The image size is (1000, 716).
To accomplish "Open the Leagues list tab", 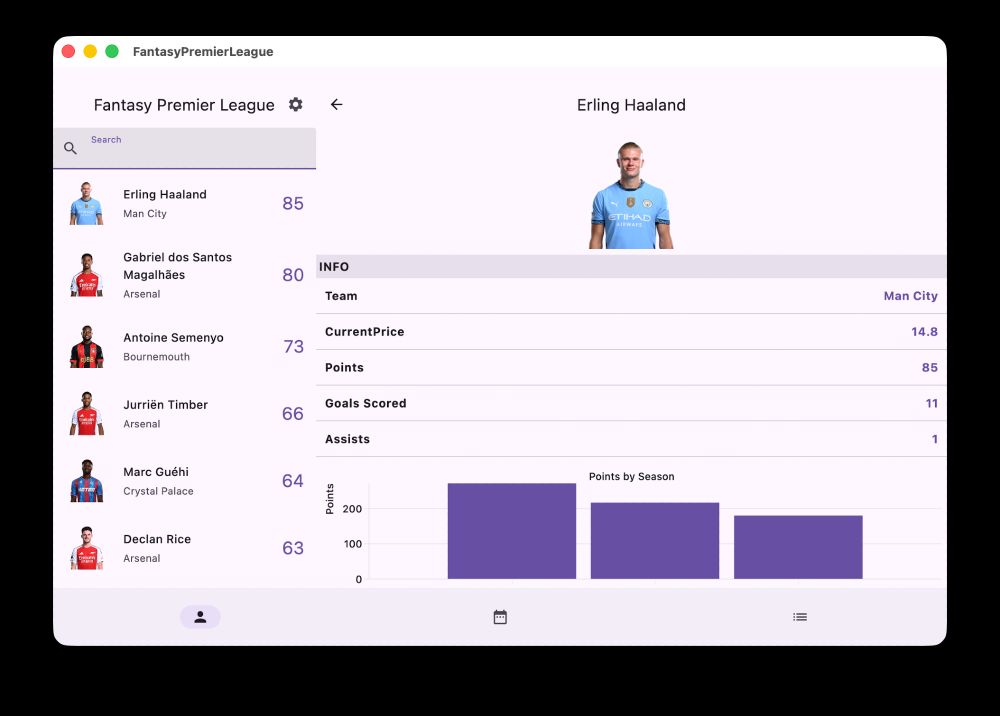I will tap(800, 617).
